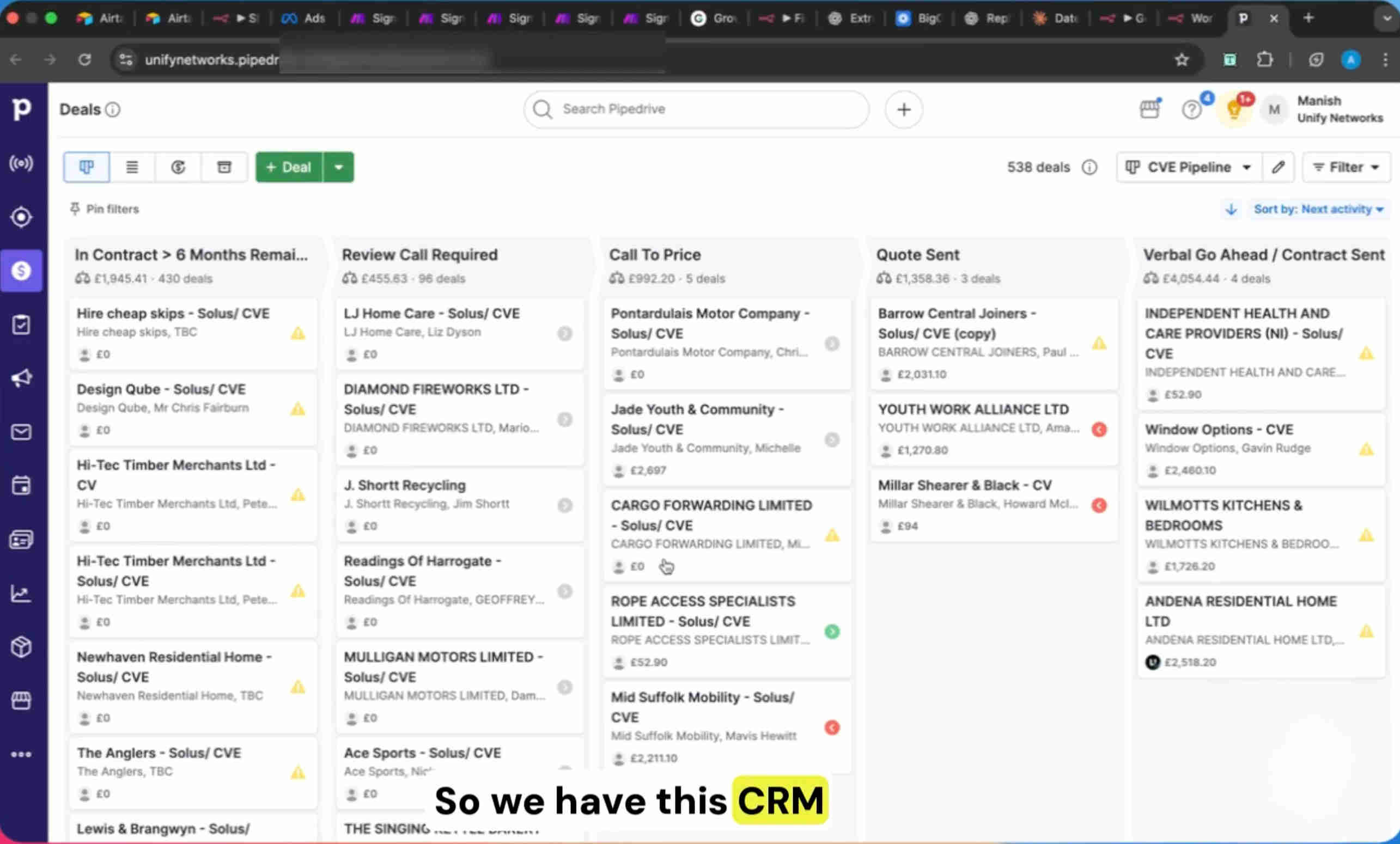Switch to Extr browser tab
The image size is (1400, 844).
click(x=850, y=18)
